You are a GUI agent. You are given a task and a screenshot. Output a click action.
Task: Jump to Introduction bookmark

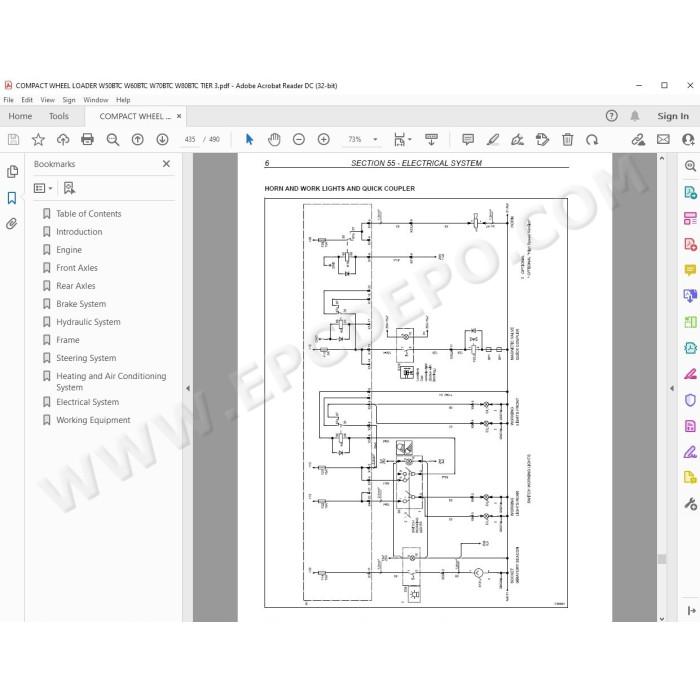click(79, 232)
